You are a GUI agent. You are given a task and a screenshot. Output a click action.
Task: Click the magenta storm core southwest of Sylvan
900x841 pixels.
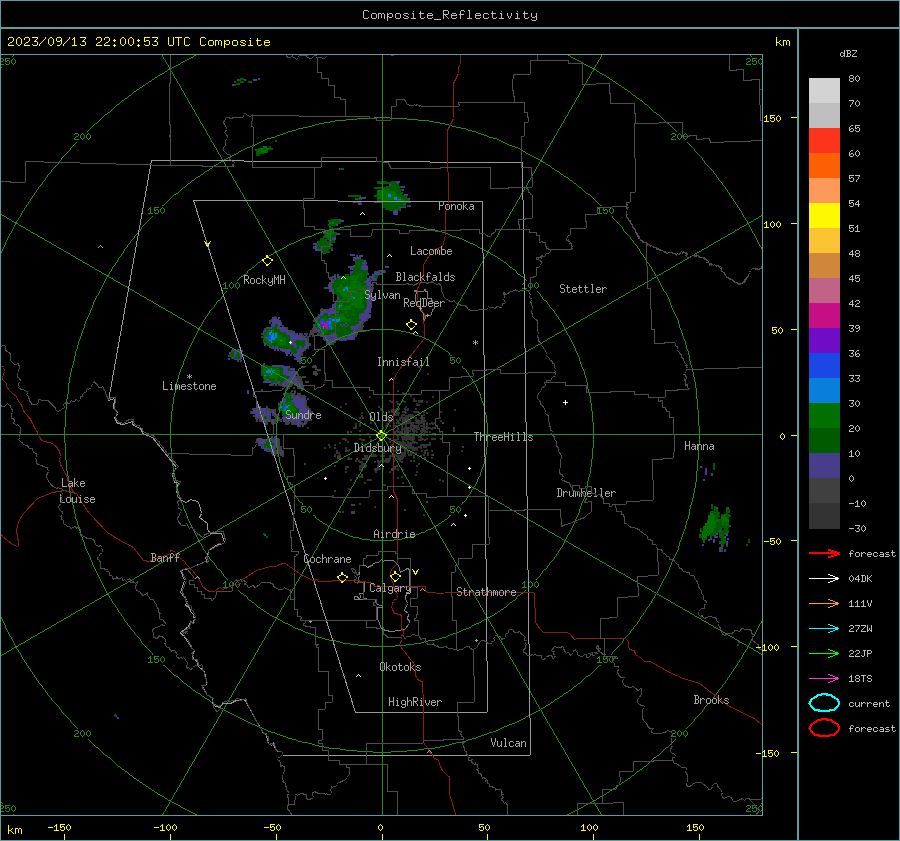pos(325,324)
